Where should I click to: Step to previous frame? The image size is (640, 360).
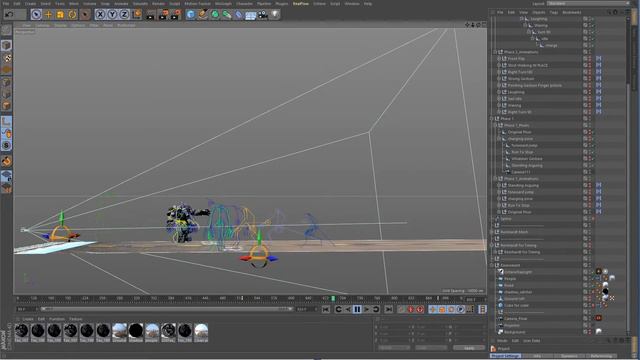coord(348,309)
